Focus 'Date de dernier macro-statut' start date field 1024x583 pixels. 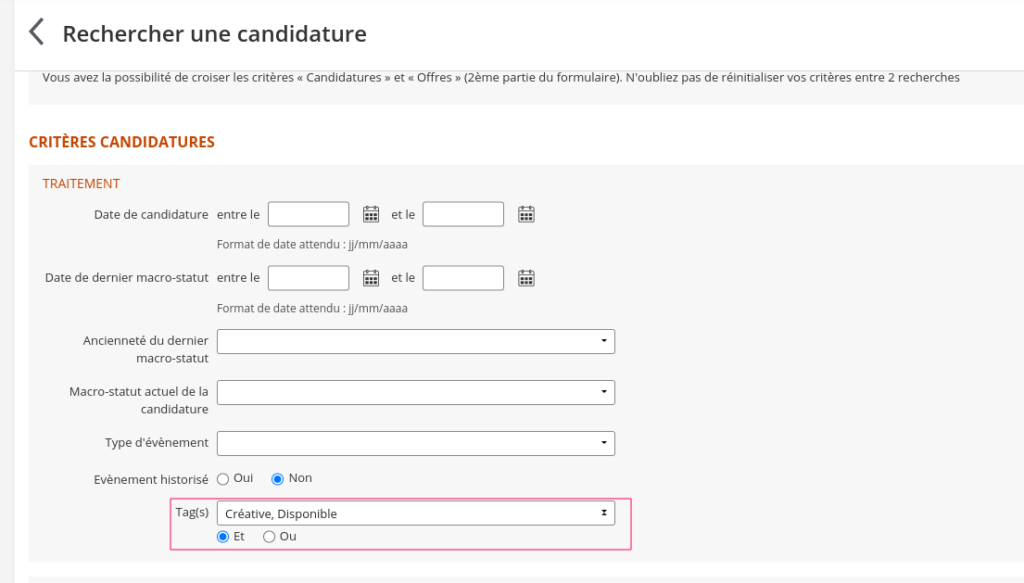tap(308, 278)
